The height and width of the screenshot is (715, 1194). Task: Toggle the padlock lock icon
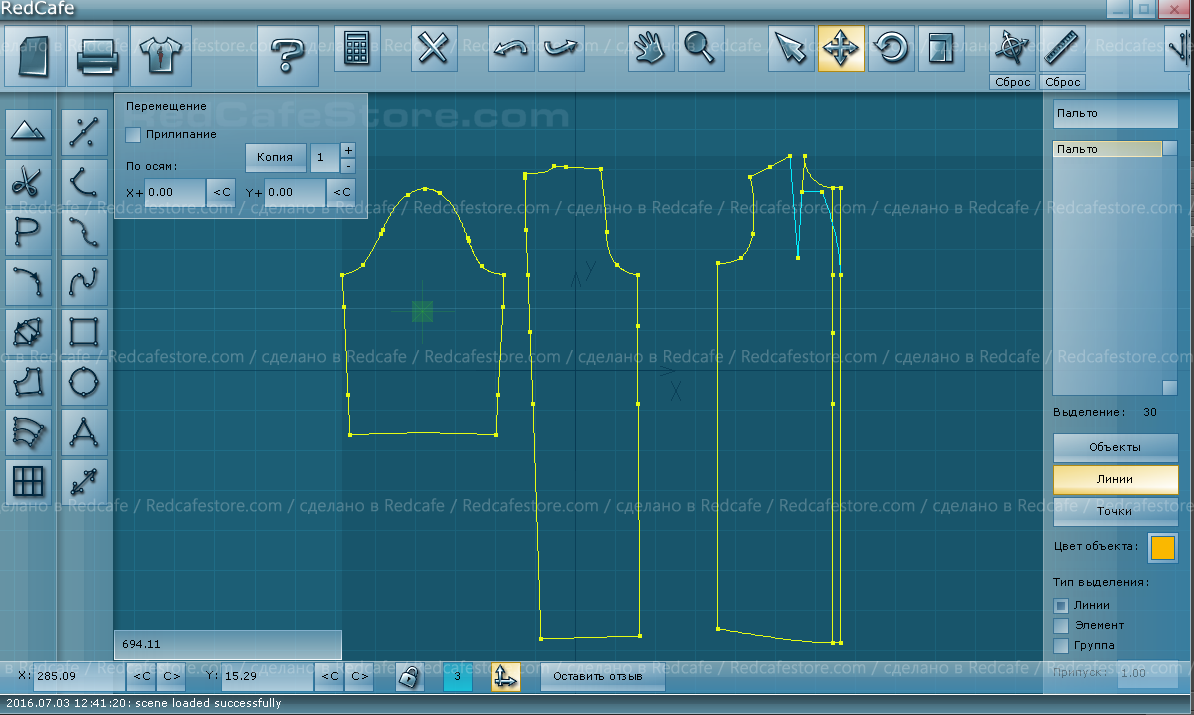pyautogui.click(x=409, y=675)
